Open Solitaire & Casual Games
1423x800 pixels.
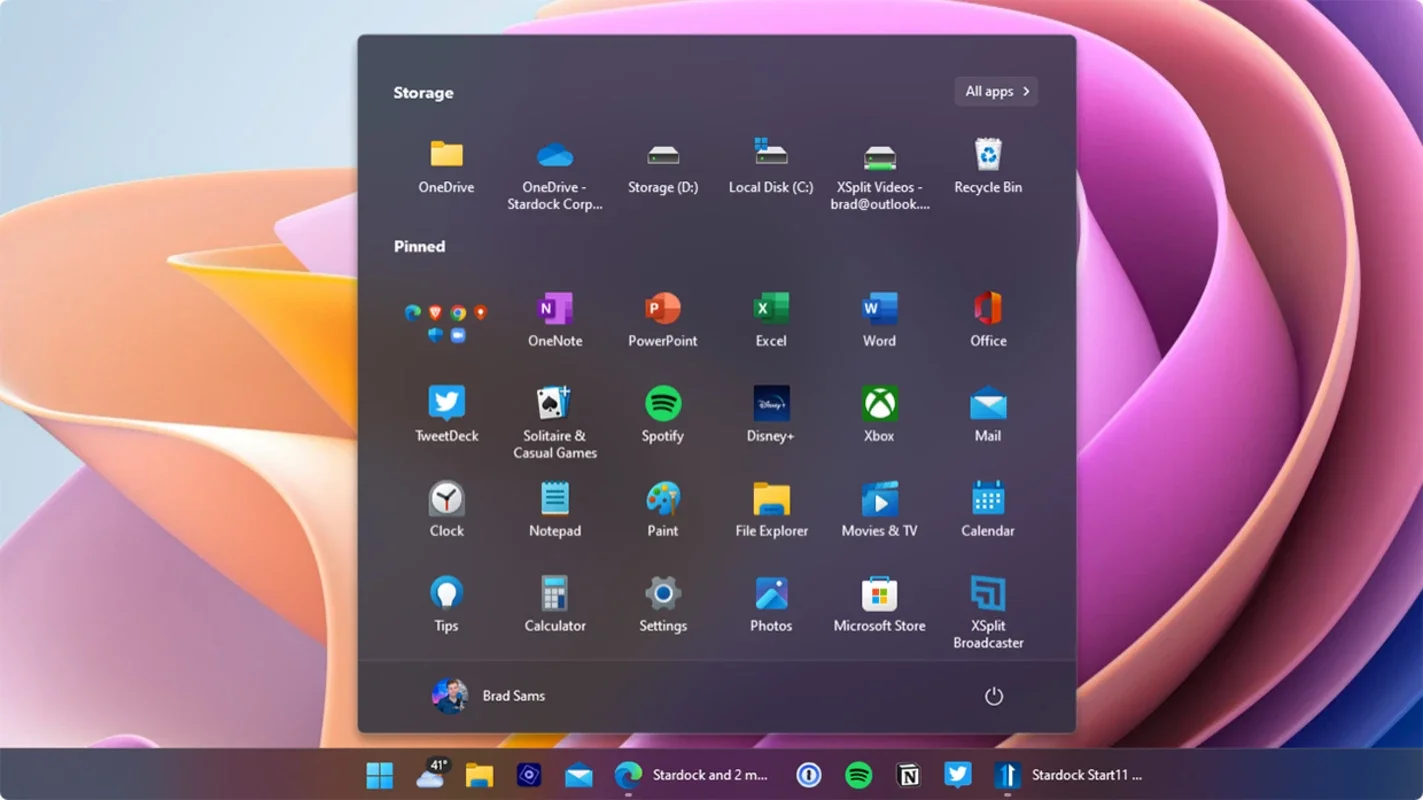click(555, 423)
